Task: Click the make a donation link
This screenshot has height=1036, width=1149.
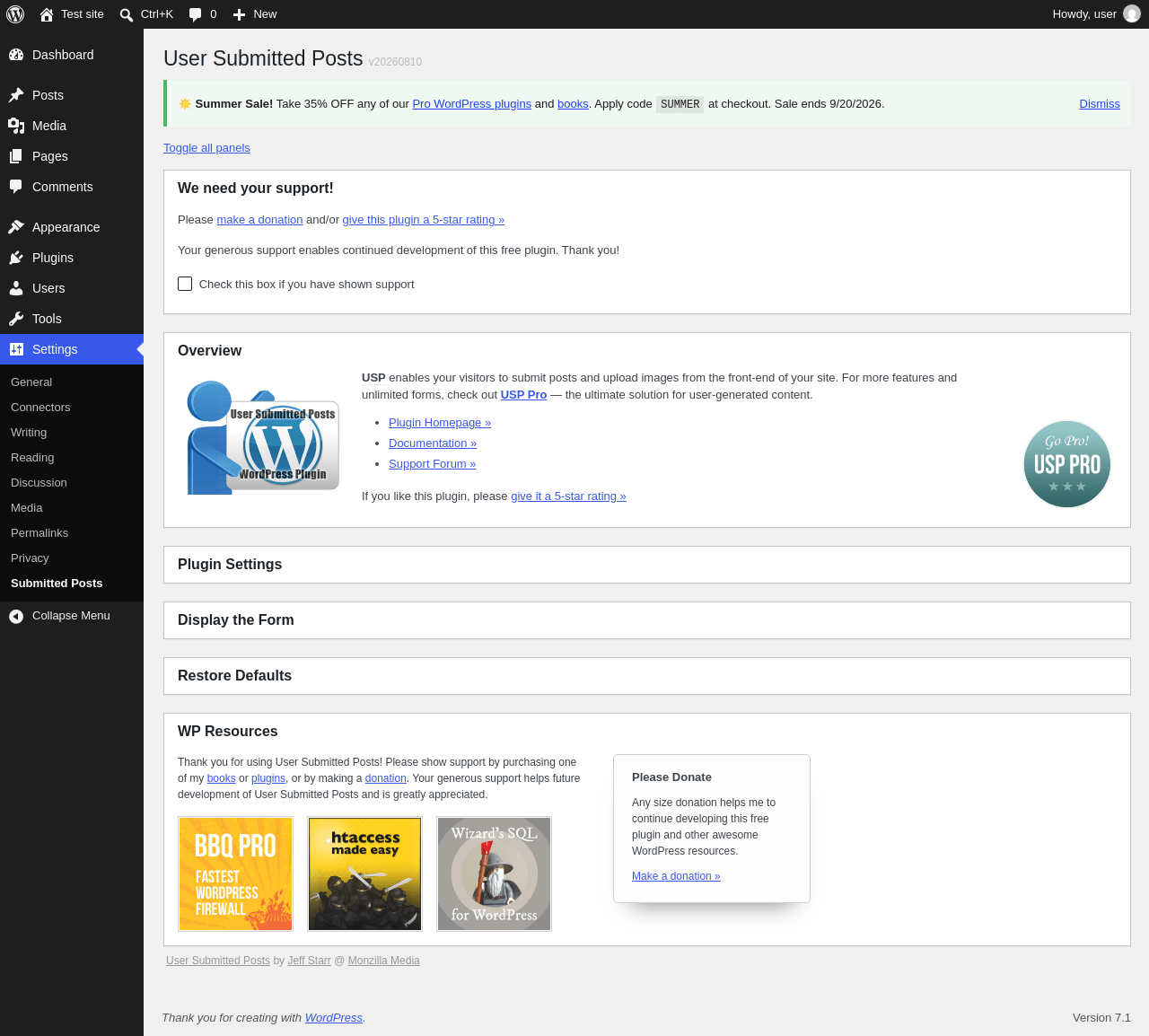Action: pyautogui.click(x=259, y=220)
